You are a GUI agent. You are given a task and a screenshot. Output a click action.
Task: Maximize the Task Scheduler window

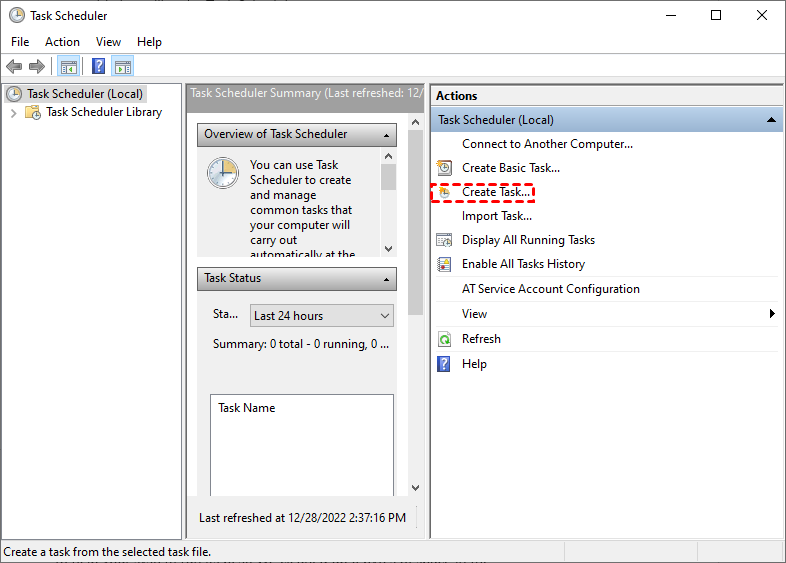click(716, 16)
